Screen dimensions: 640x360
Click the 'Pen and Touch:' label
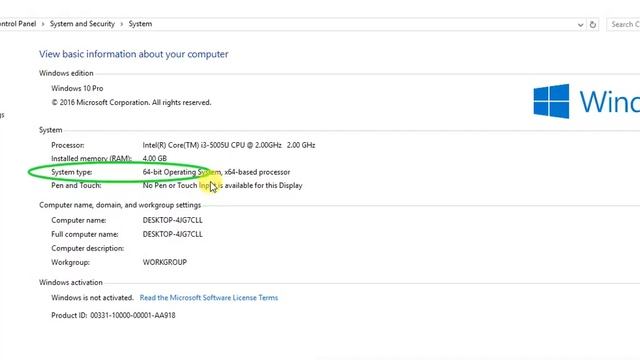tap(76, 185)
